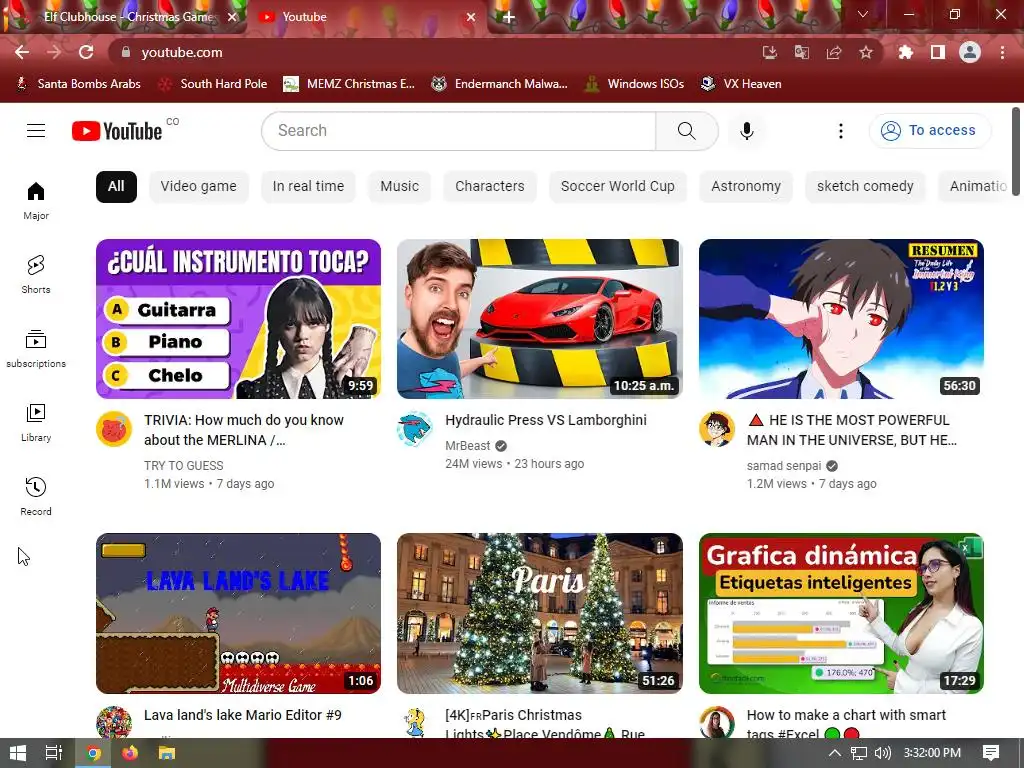The image size is (1024, 768).
Task: Select the Characters filter chip
Action: [x=490, y=187]
